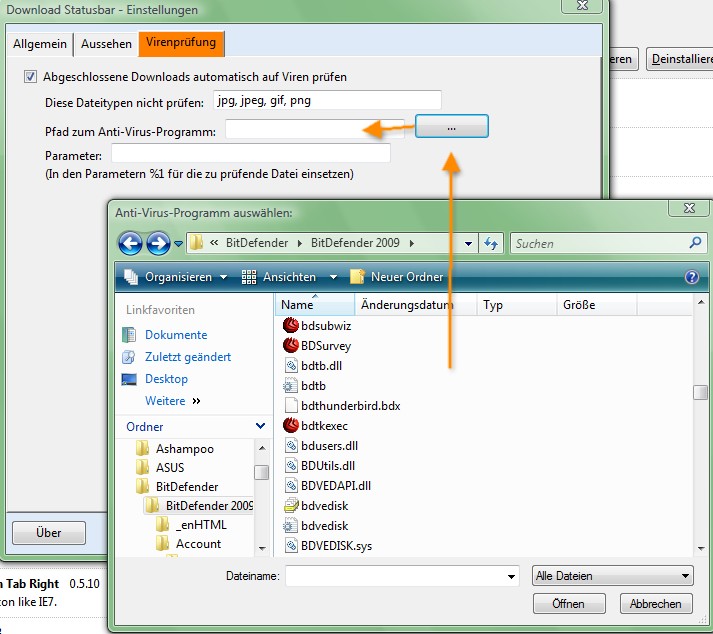
Task: Click the ASUS folder icon in tree
Action: click(142, 467)
